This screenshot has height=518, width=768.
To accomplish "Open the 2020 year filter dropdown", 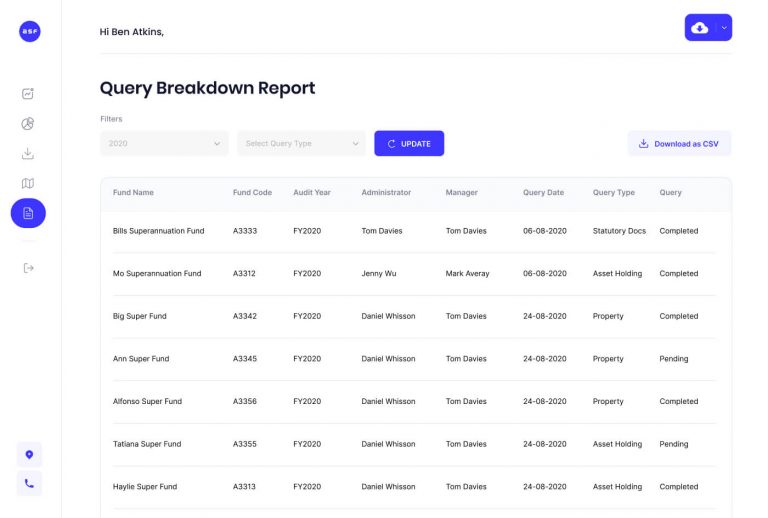I will pos(164,144).
